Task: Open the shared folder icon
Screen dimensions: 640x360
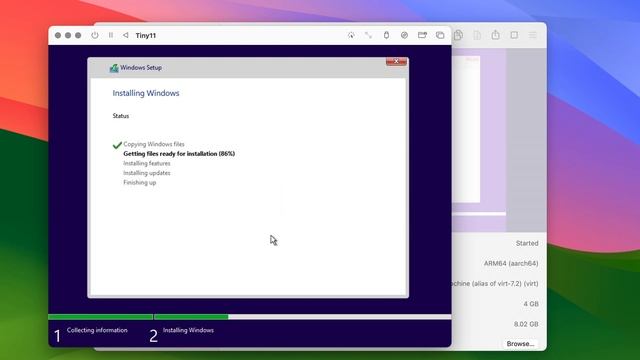Action: (422, 35)
